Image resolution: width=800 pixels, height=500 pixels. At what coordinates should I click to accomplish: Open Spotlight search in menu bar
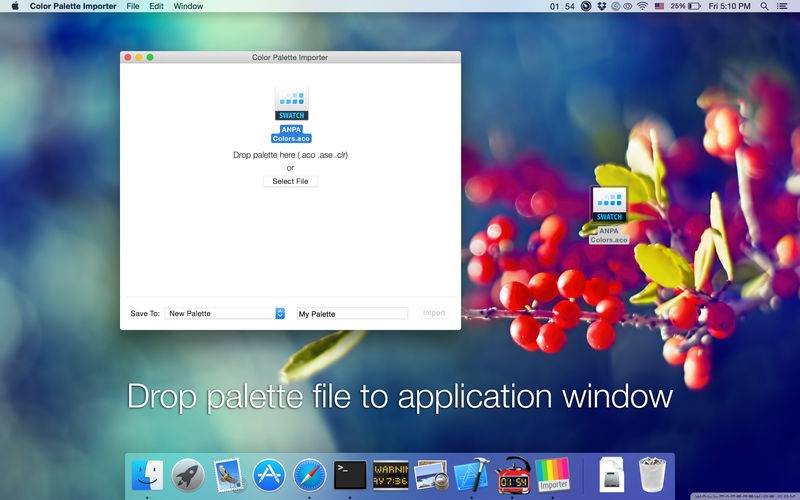(764, 6)
